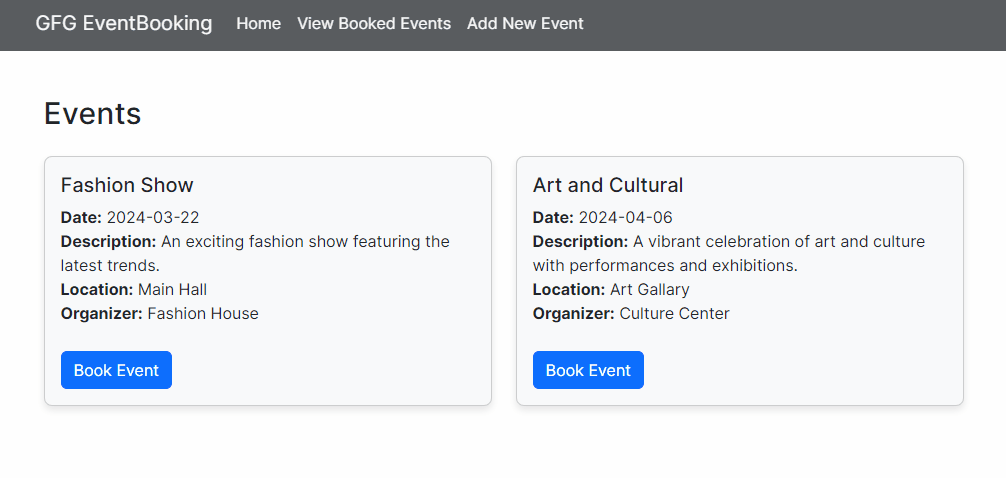The height and width of the screenshot is (478, 1006).
Task: Click the Events page heading
Action: tap(92, 114)
